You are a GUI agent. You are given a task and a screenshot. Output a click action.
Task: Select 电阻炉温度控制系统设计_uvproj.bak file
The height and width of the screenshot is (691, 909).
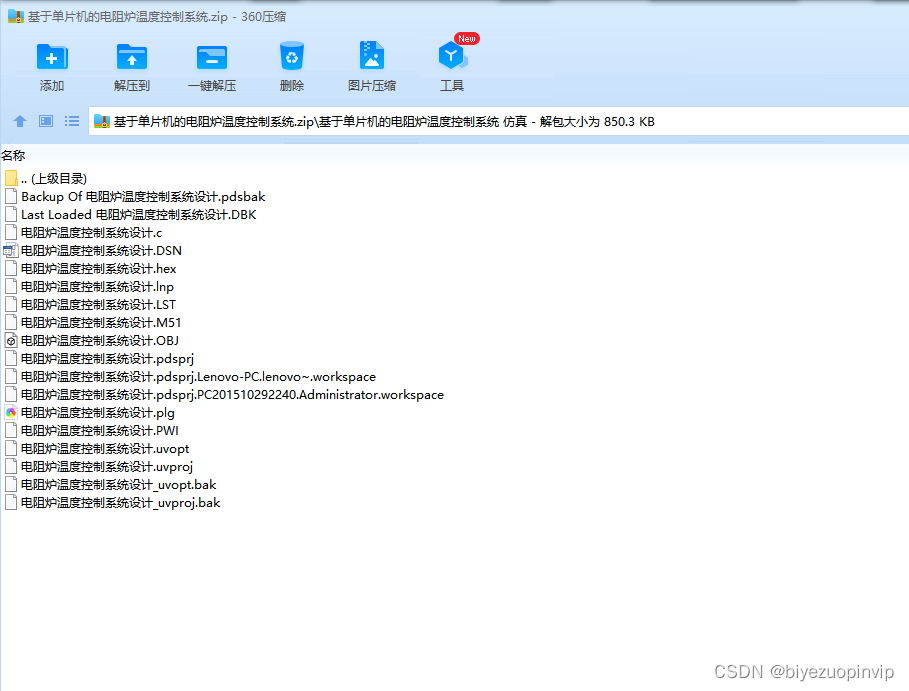click(121, 502)
